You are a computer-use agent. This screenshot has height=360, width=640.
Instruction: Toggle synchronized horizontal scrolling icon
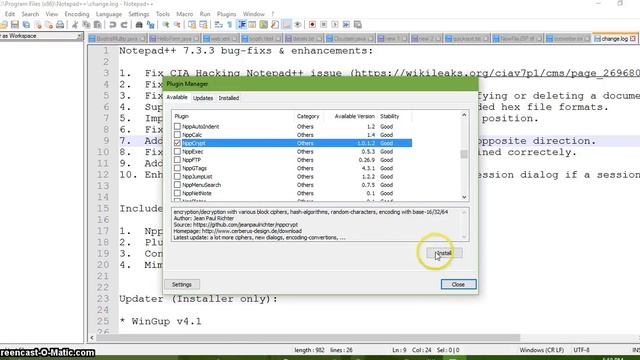(203, 25)
